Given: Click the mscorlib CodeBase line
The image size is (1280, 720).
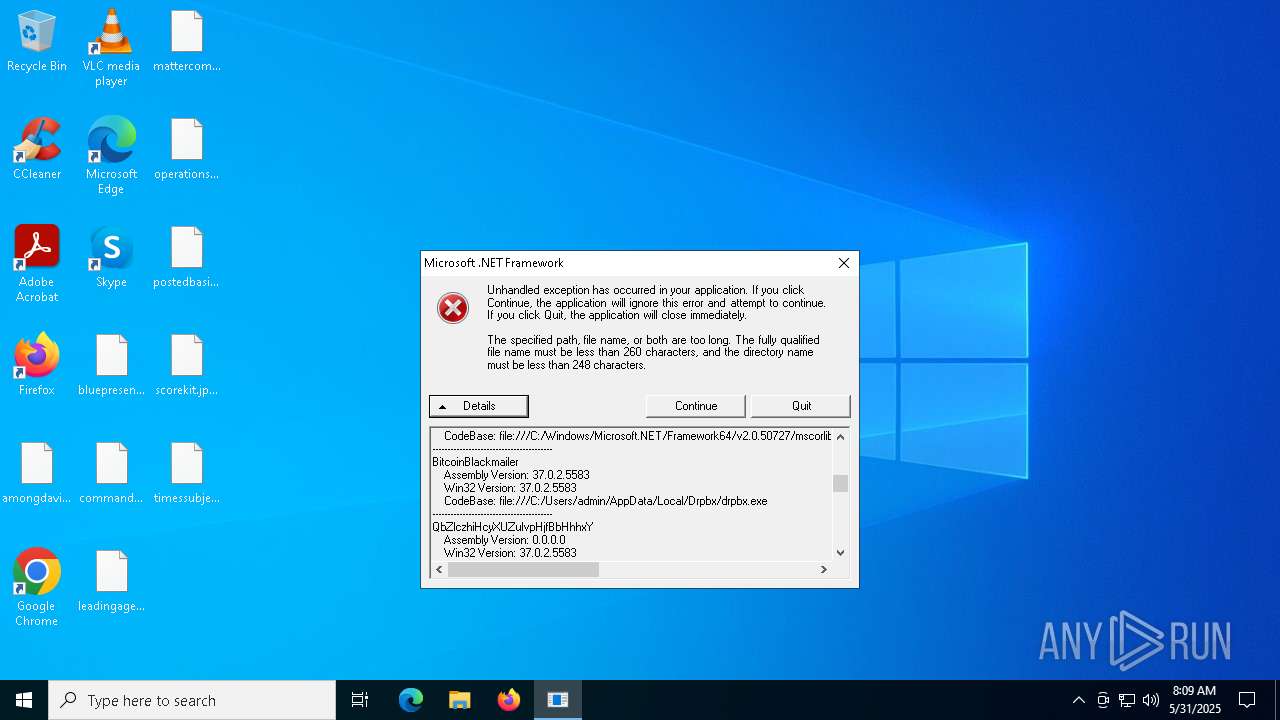Looking at the screenshot, I should [x=637, y=436].
